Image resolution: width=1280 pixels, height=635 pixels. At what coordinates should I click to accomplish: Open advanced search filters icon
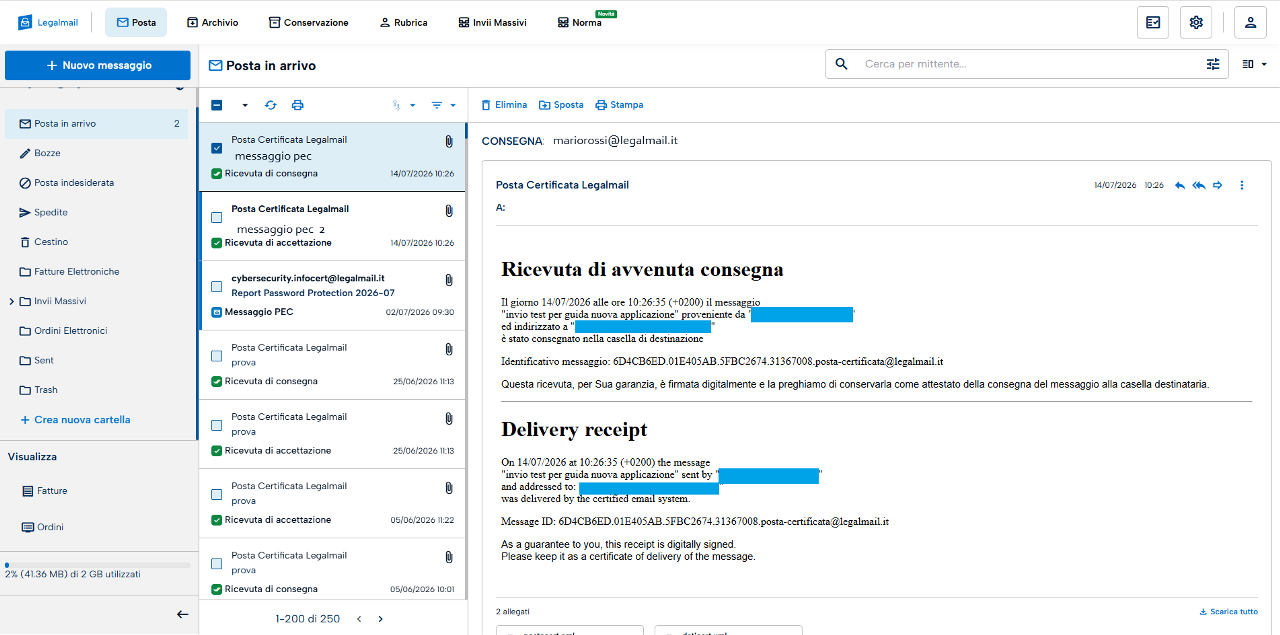[x=1213, y=64]
